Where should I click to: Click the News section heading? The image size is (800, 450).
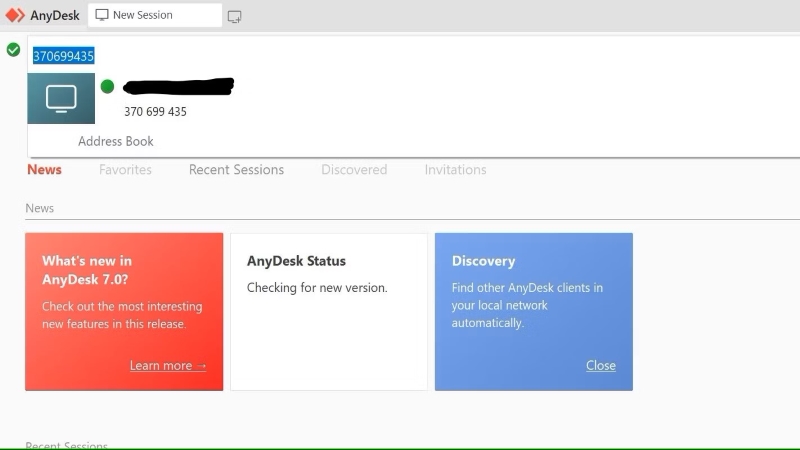[x=39, y=208]
